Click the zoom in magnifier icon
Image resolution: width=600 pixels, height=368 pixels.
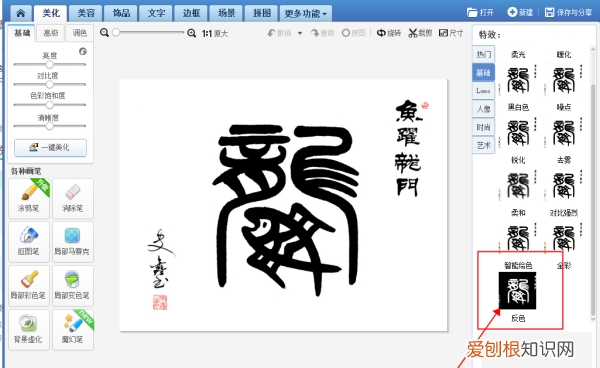tap(192, 33)
